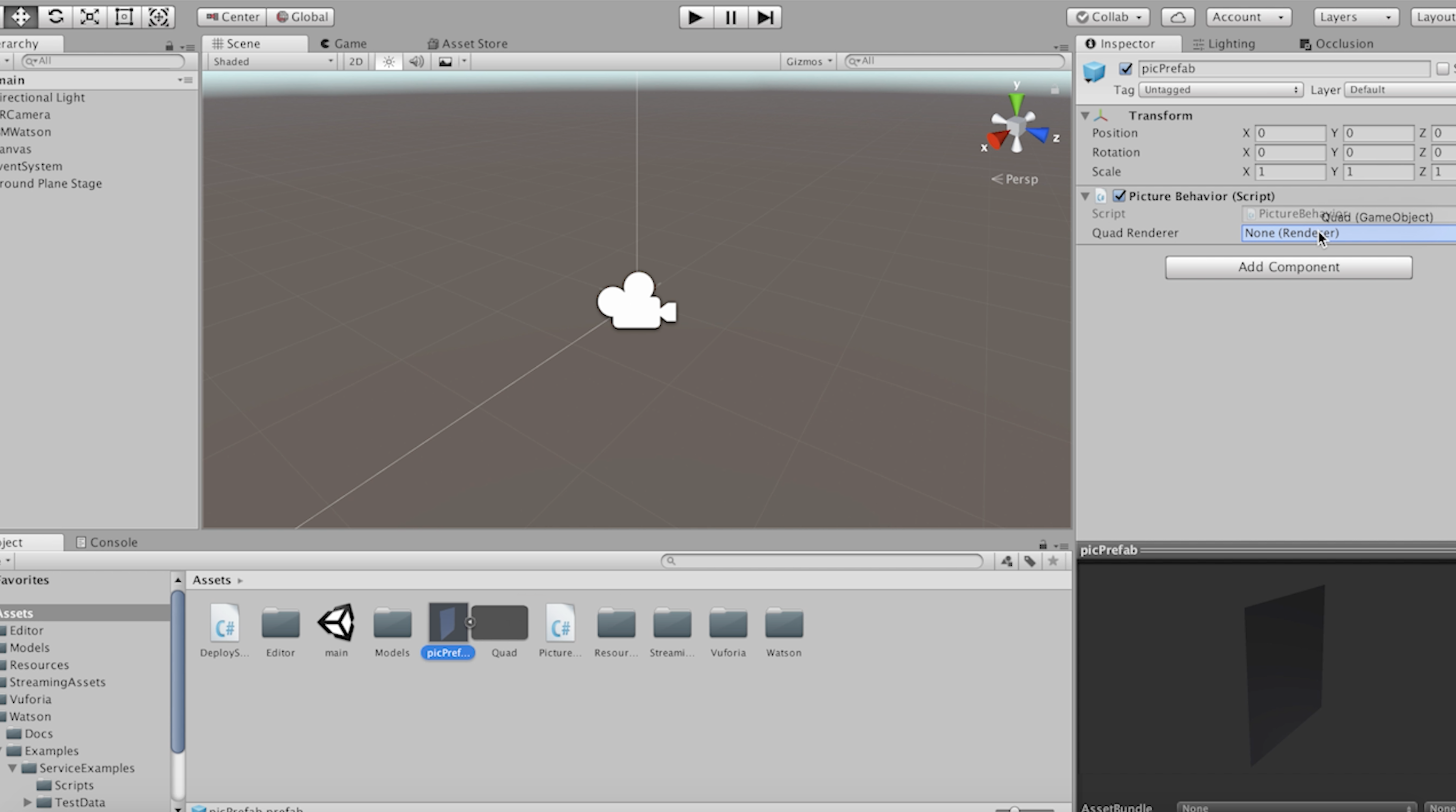Click the 2D view toggle icon
The height and width of the screenshot is (812, 1456).
(x=355, y=61)
